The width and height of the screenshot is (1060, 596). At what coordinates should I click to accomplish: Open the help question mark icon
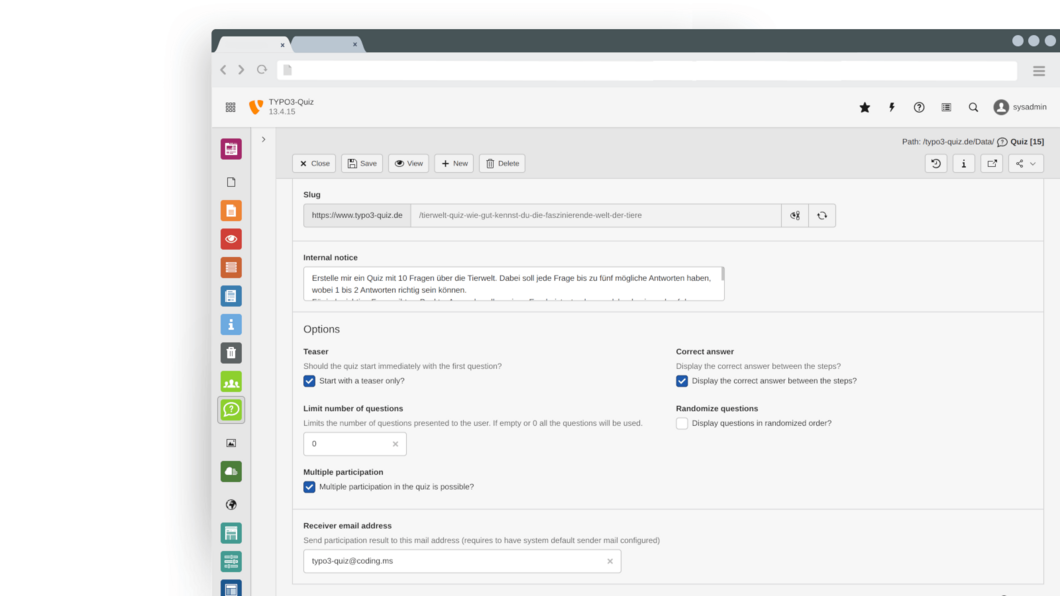click(919, 108)
